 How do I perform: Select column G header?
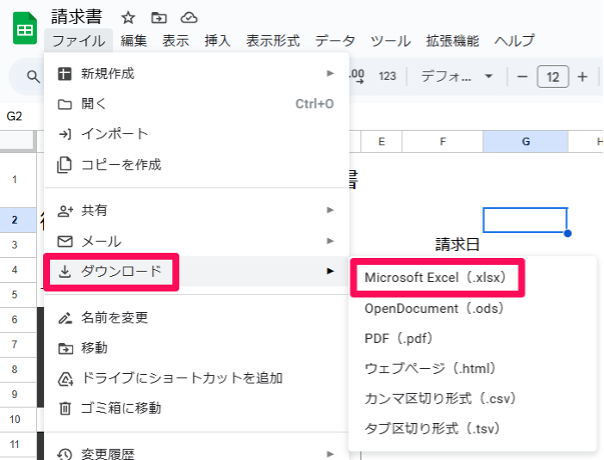click(x=526, y=141)
